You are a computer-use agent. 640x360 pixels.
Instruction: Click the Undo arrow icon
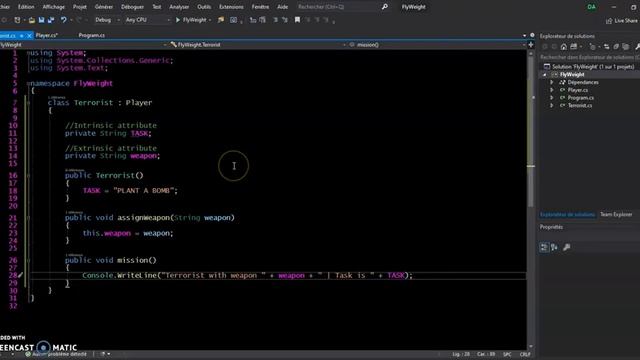point(63,20)
